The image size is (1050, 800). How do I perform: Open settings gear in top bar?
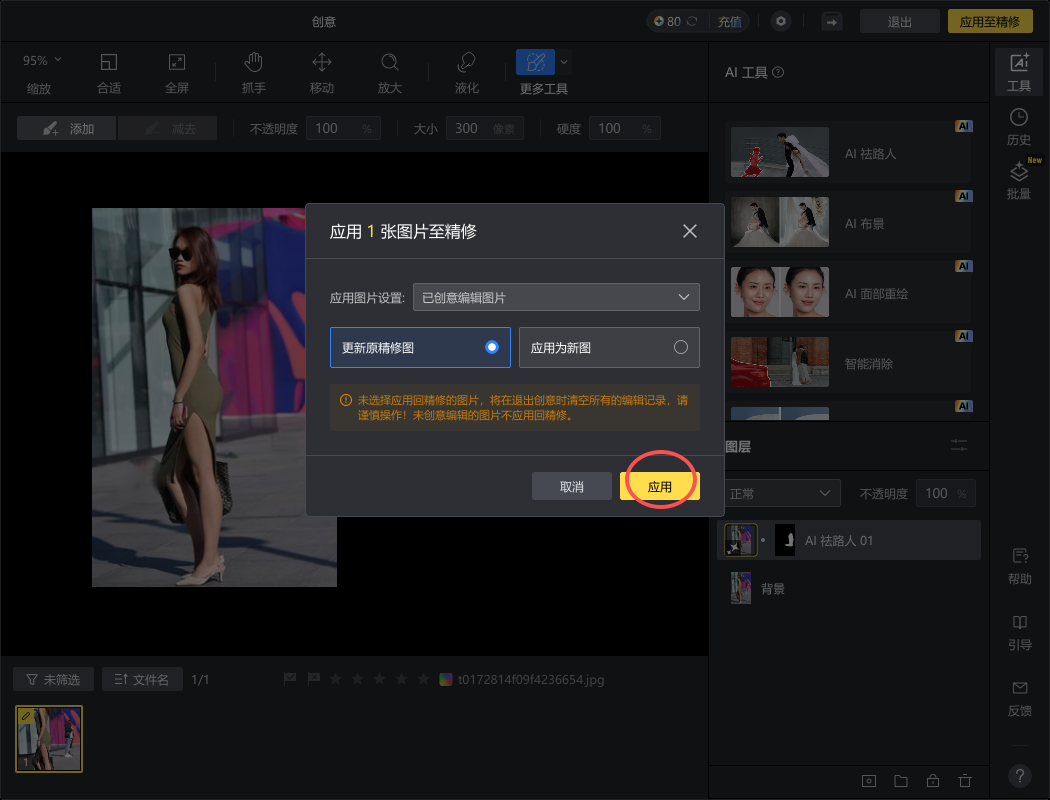pyautogui.click(x=781, y=21)
